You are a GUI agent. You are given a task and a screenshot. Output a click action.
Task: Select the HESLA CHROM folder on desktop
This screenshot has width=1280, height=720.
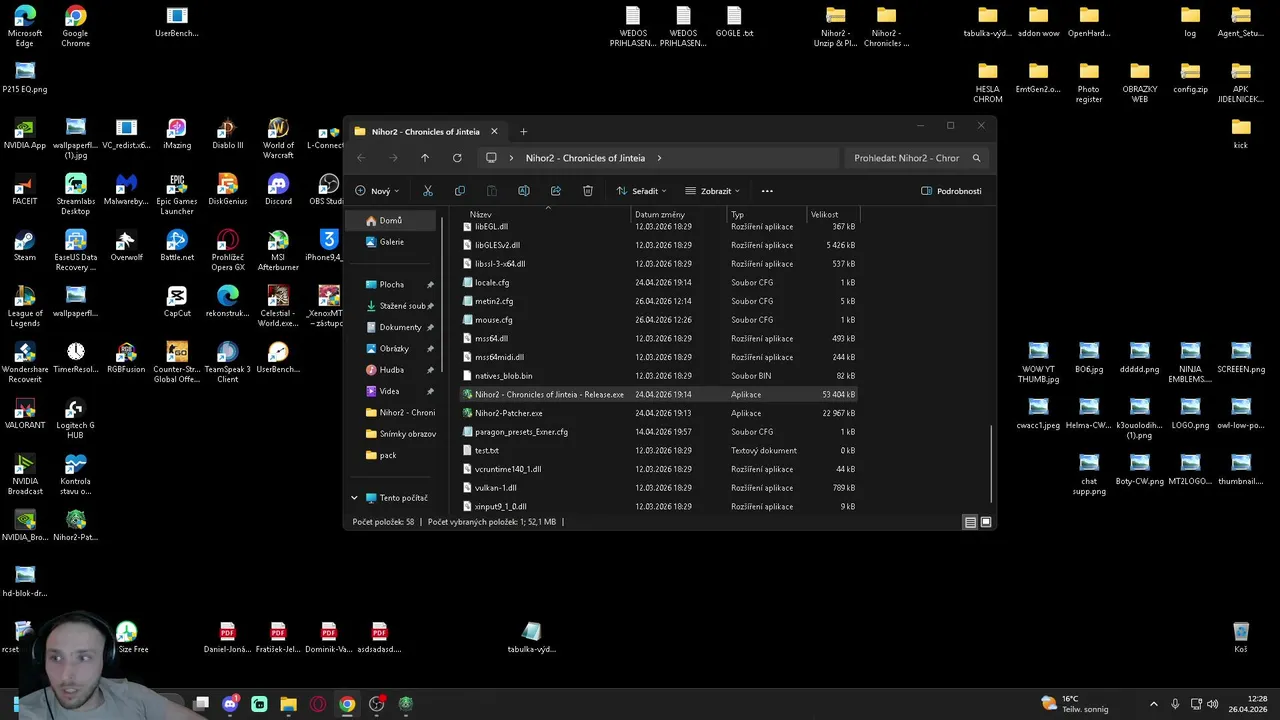point(988,82)
